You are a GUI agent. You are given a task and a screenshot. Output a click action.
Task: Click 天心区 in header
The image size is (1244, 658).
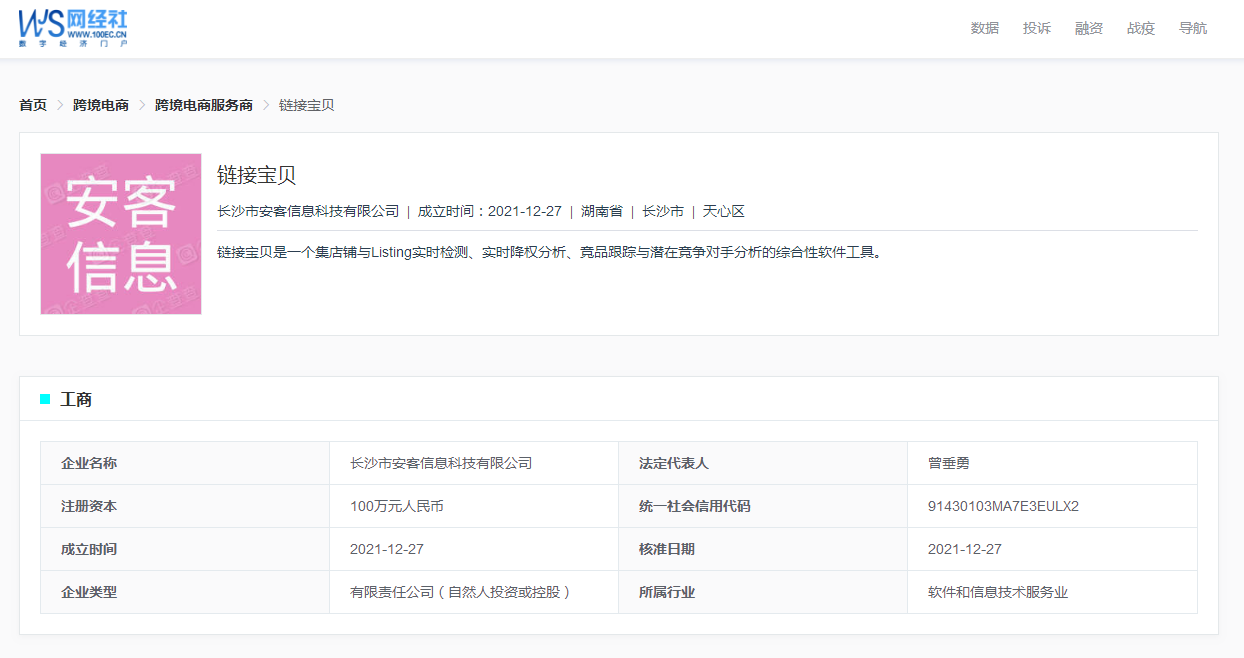(x=724, y=212)
